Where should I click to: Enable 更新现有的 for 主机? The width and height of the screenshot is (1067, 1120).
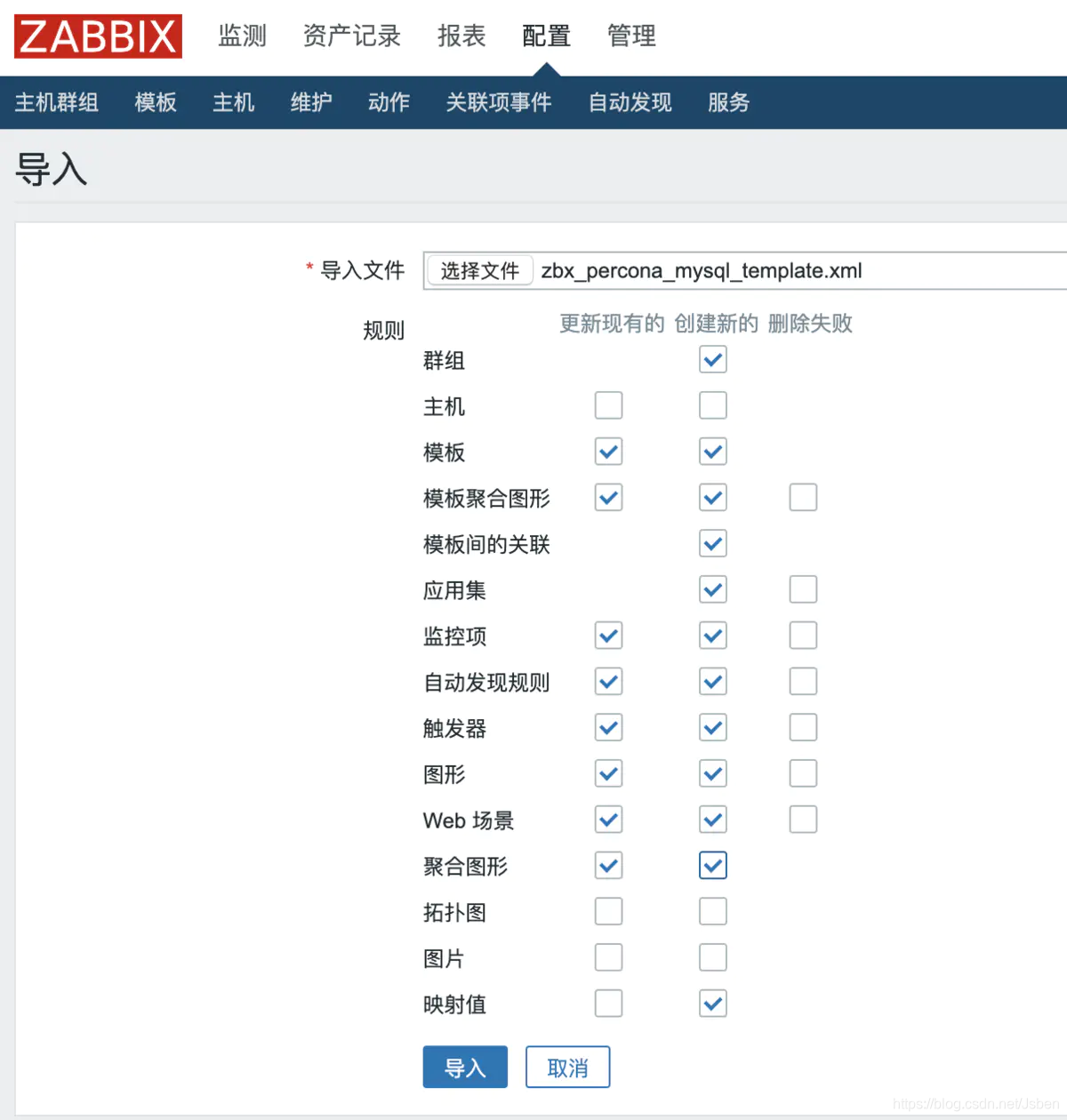click(x=608, y=405)
